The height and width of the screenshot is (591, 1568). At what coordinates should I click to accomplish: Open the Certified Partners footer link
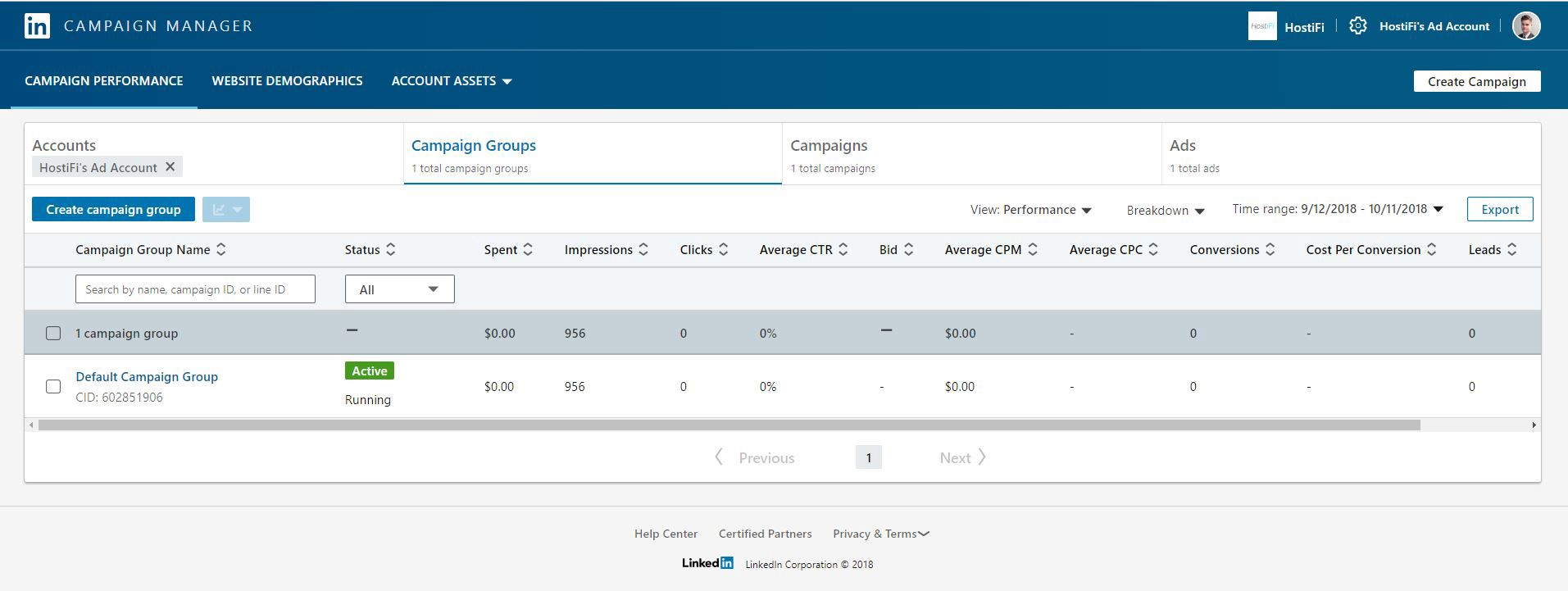pos(766,534)
